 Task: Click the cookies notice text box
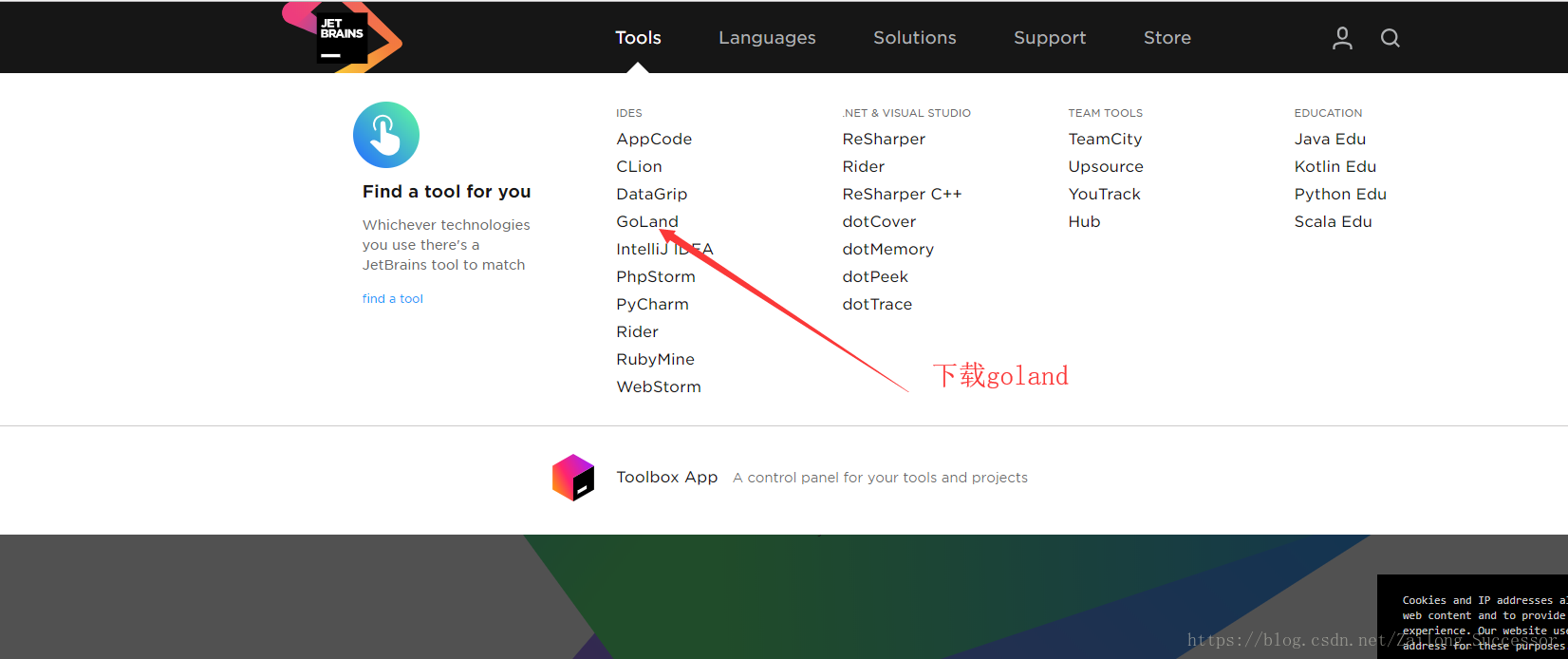tap(1473, 616)
